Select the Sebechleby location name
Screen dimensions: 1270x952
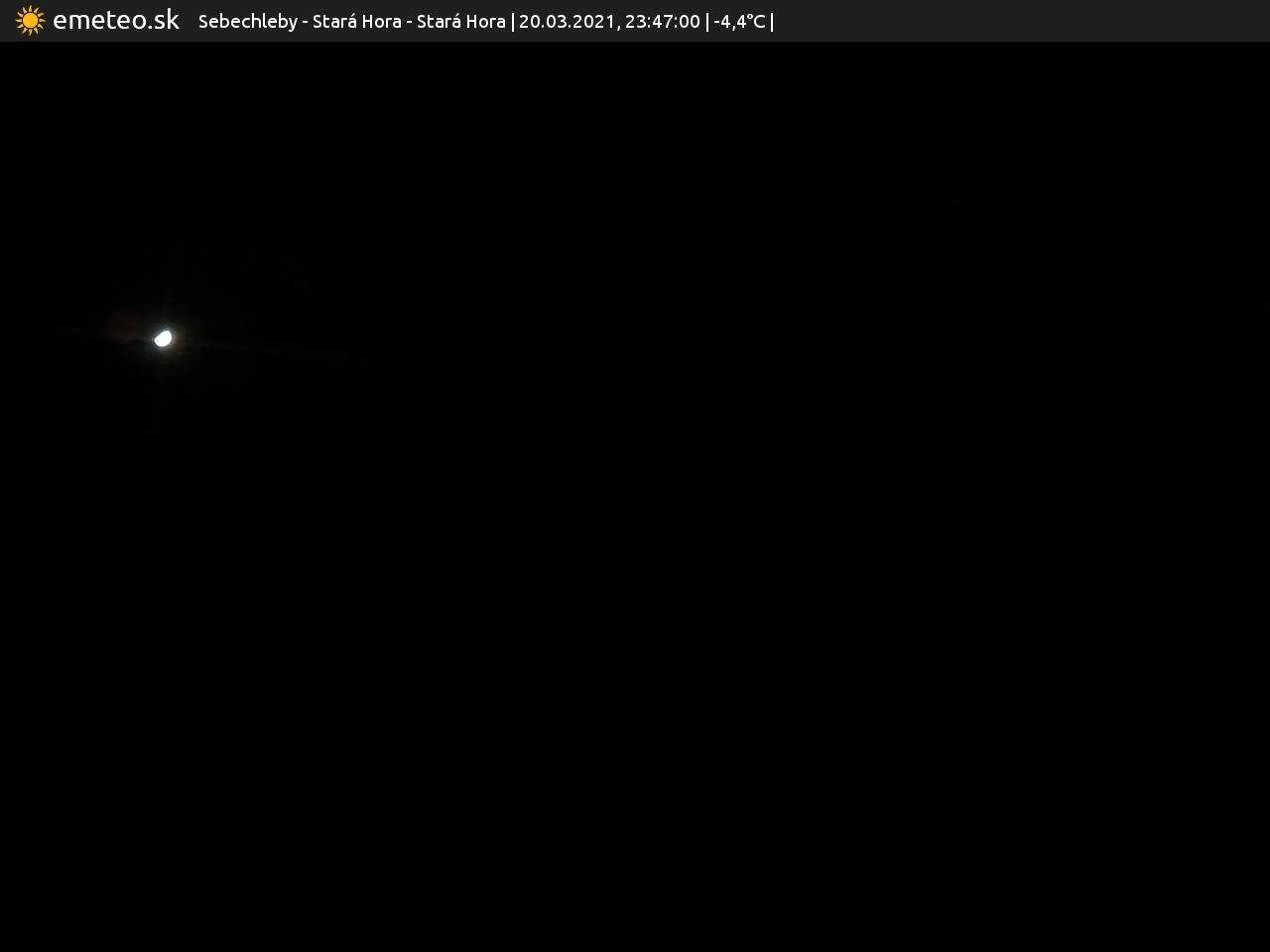(247, 21)
